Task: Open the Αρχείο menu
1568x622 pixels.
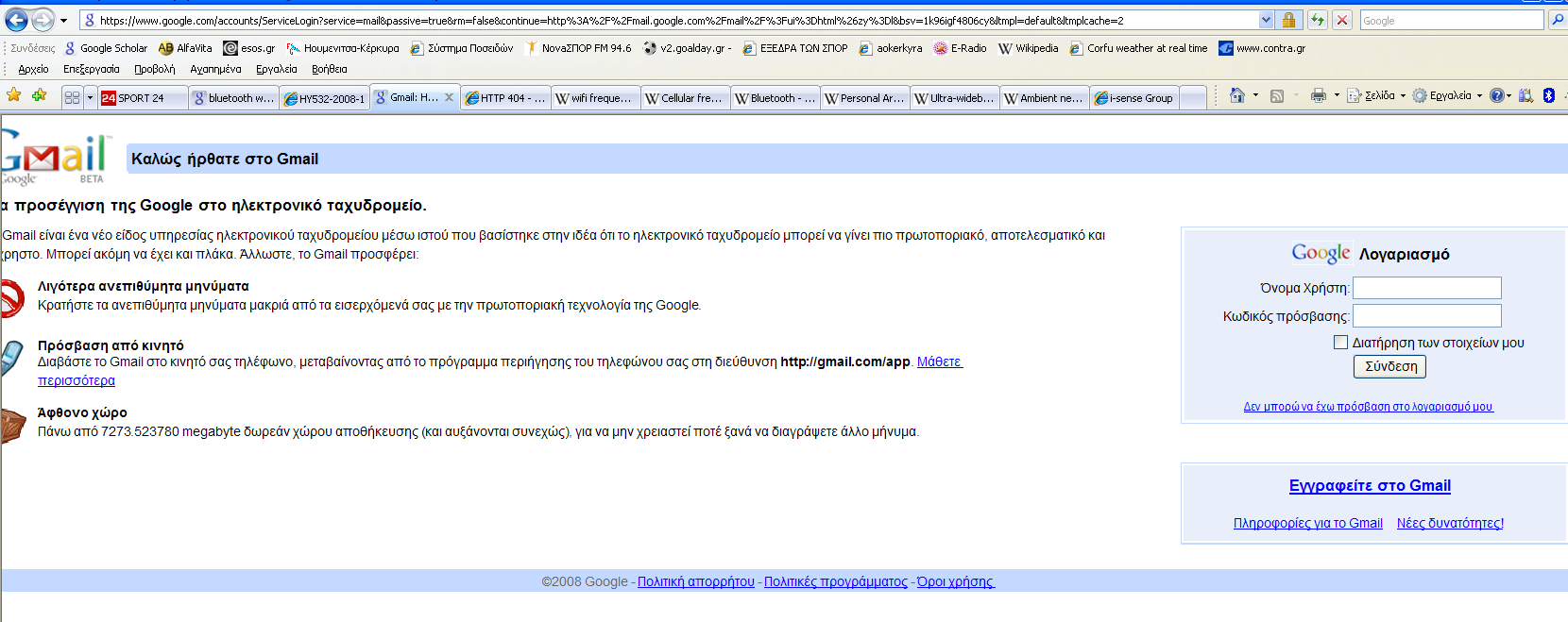Action: pos(33,69)
